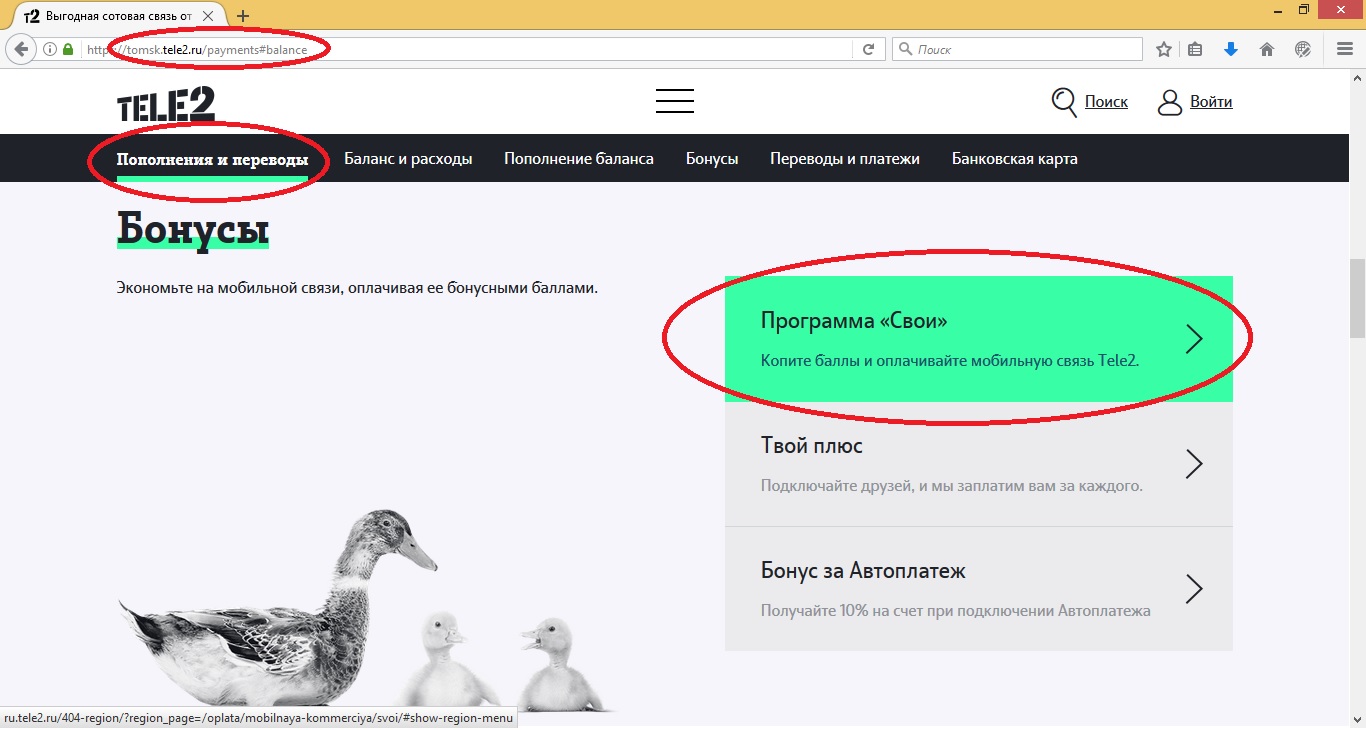This screenshot has width=1366, height=730.
Task: Open the downloads arrow icon
Action: tap(1231, 49)
